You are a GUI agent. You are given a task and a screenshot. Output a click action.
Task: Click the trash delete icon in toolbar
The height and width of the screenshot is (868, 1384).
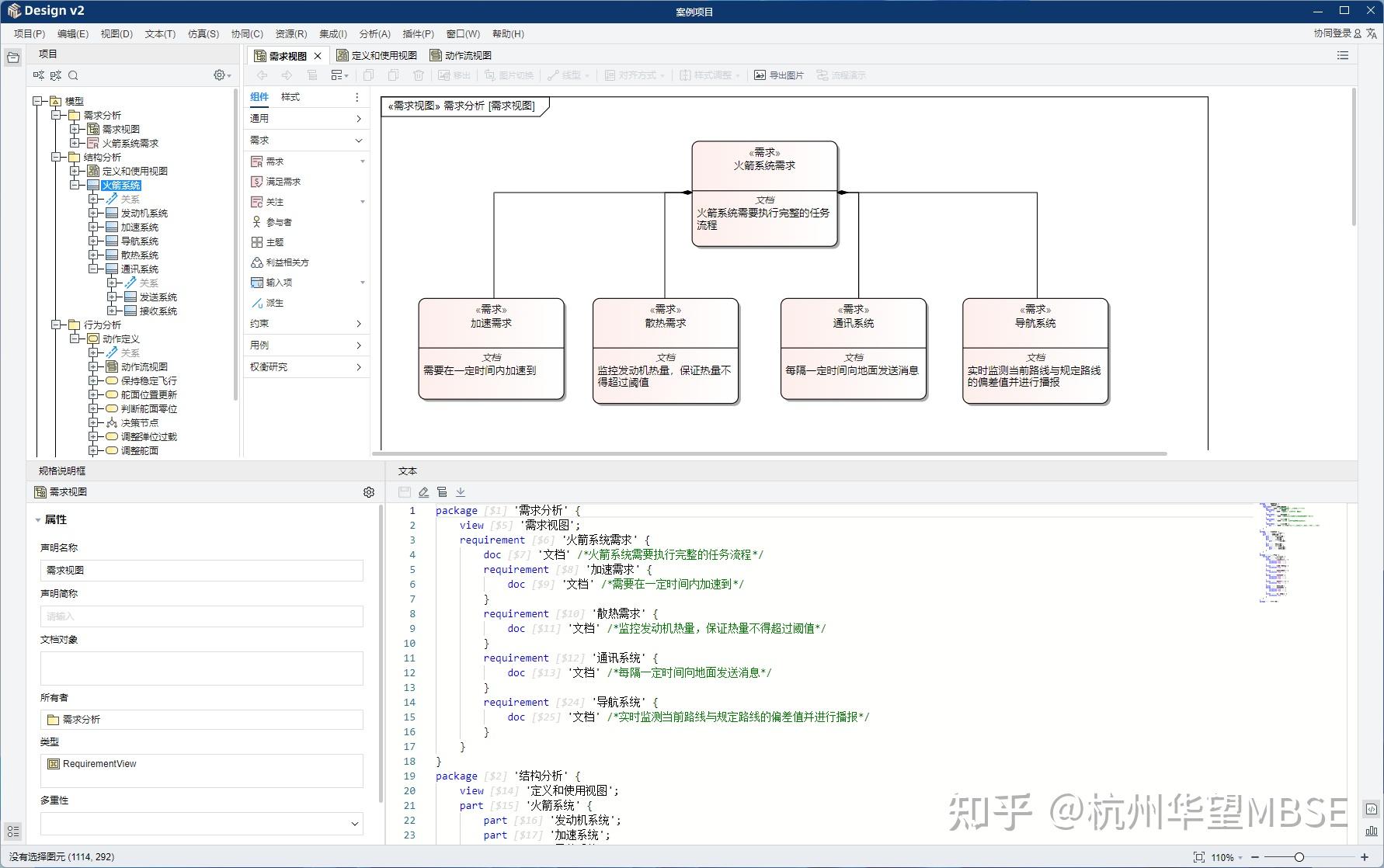[x=419, y=75]
